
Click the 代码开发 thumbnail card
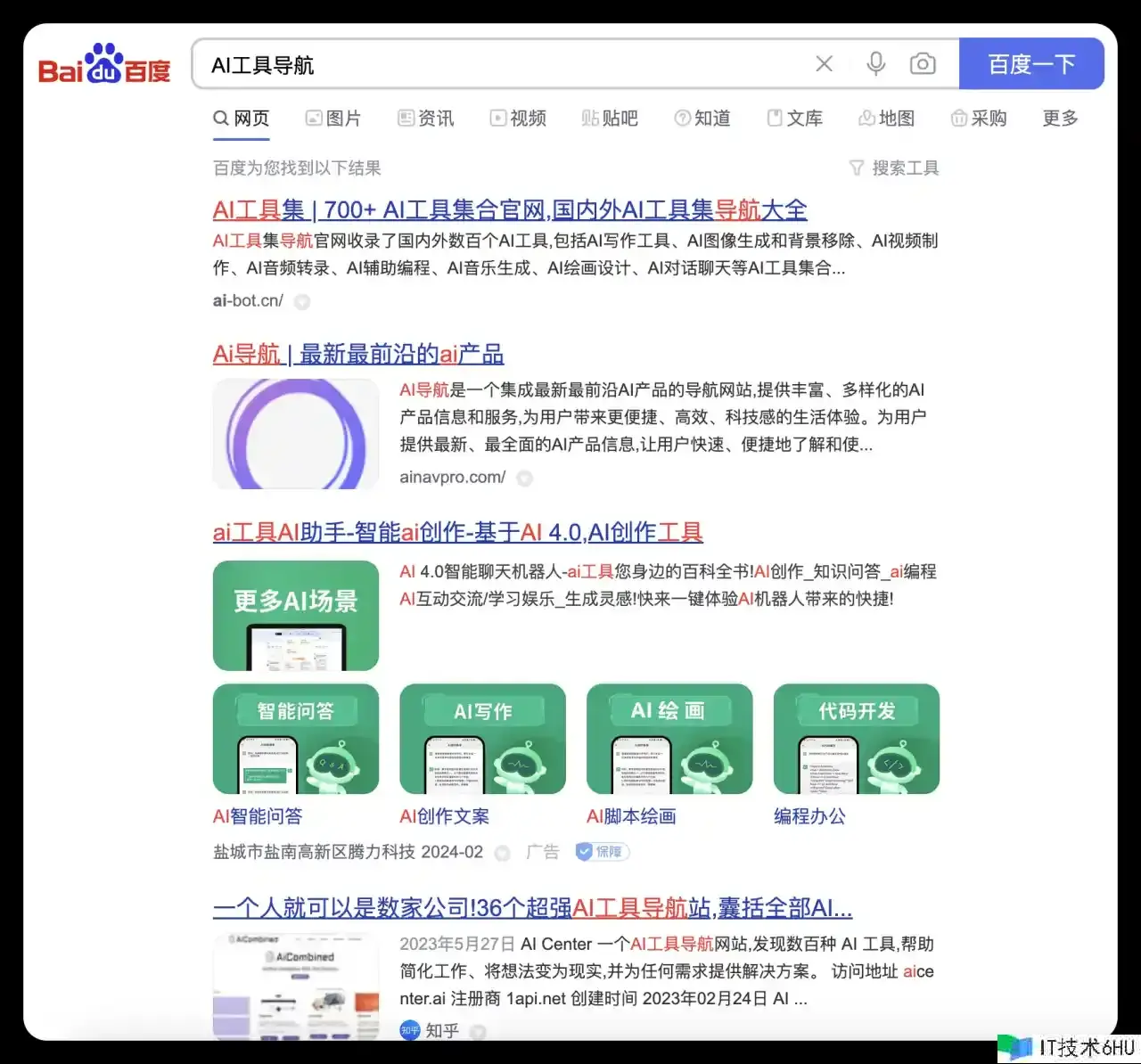pyautogui.click(x=857, y=739)
